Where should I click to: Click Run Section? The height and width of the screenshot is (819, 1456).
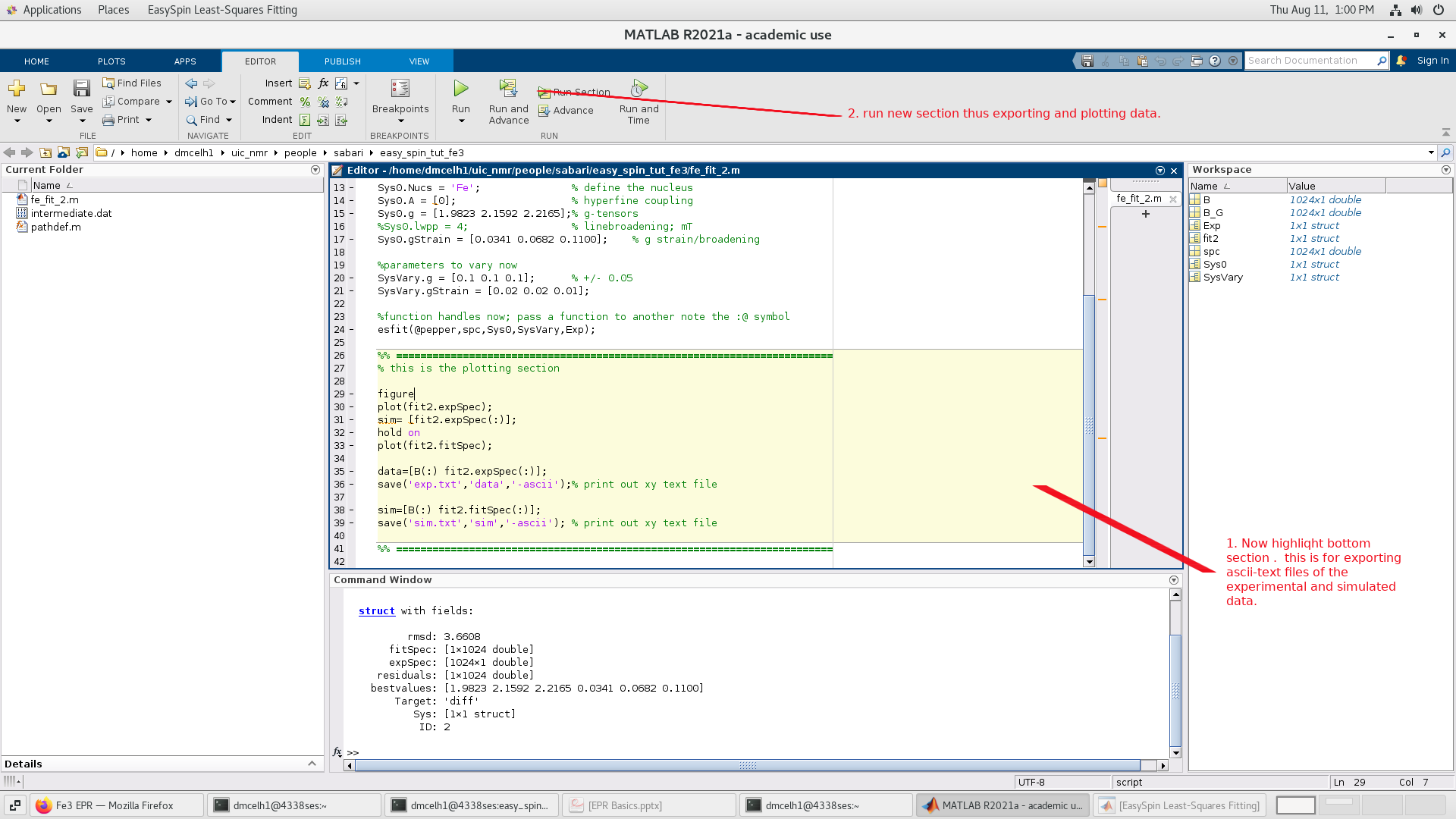[x=574, y=92]
